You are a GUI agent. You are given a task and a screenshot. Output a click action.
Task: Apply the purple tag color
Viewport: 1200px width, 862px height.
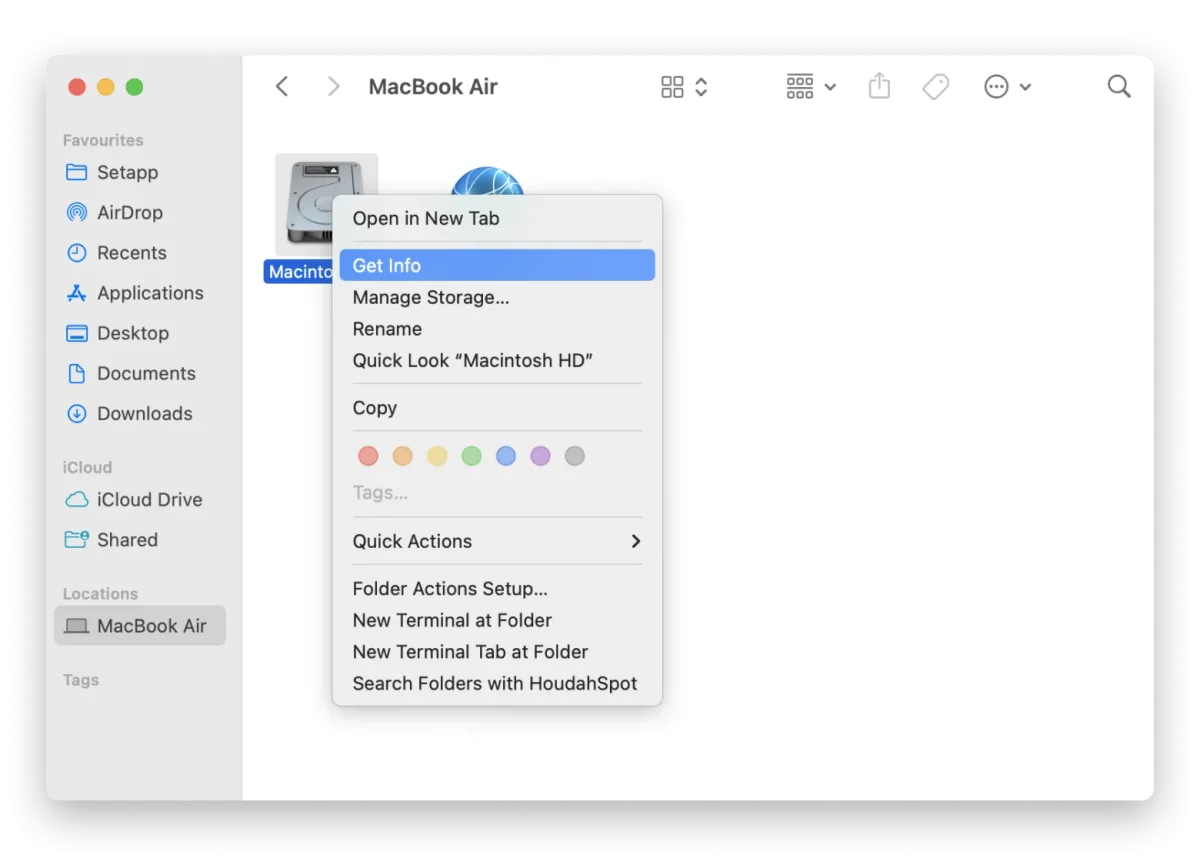[540, 456]
